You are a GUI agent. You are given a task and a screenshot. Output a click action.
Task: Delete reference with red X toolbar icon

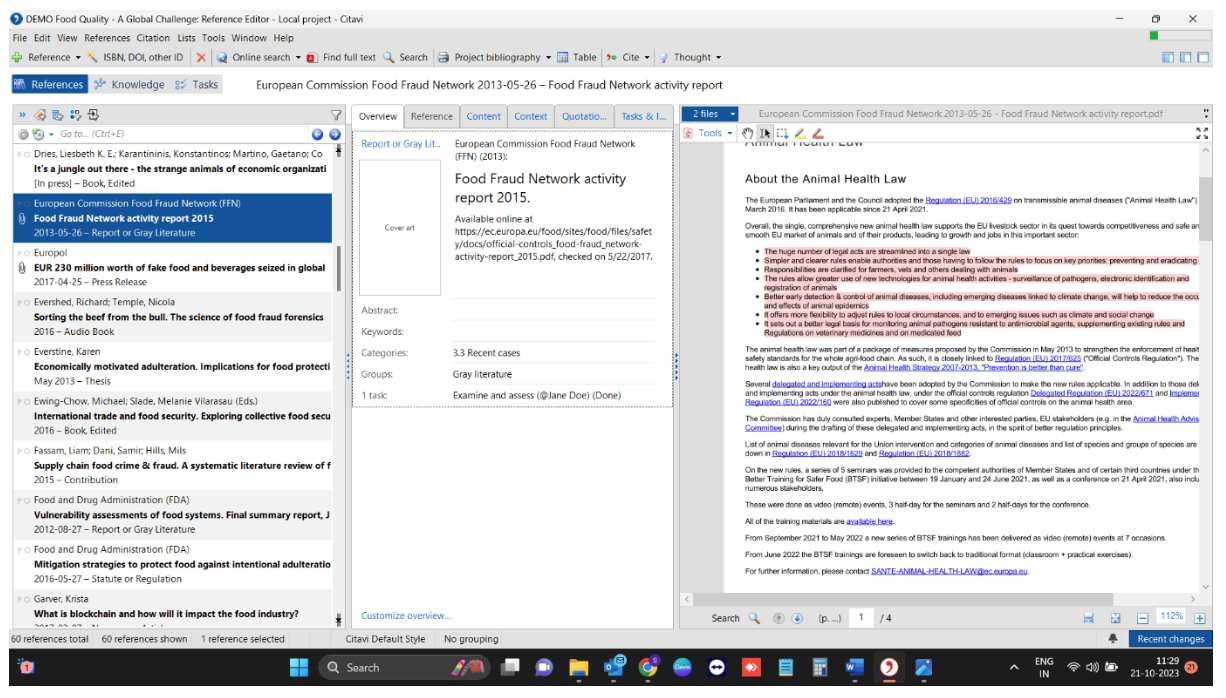pos(202,57)
